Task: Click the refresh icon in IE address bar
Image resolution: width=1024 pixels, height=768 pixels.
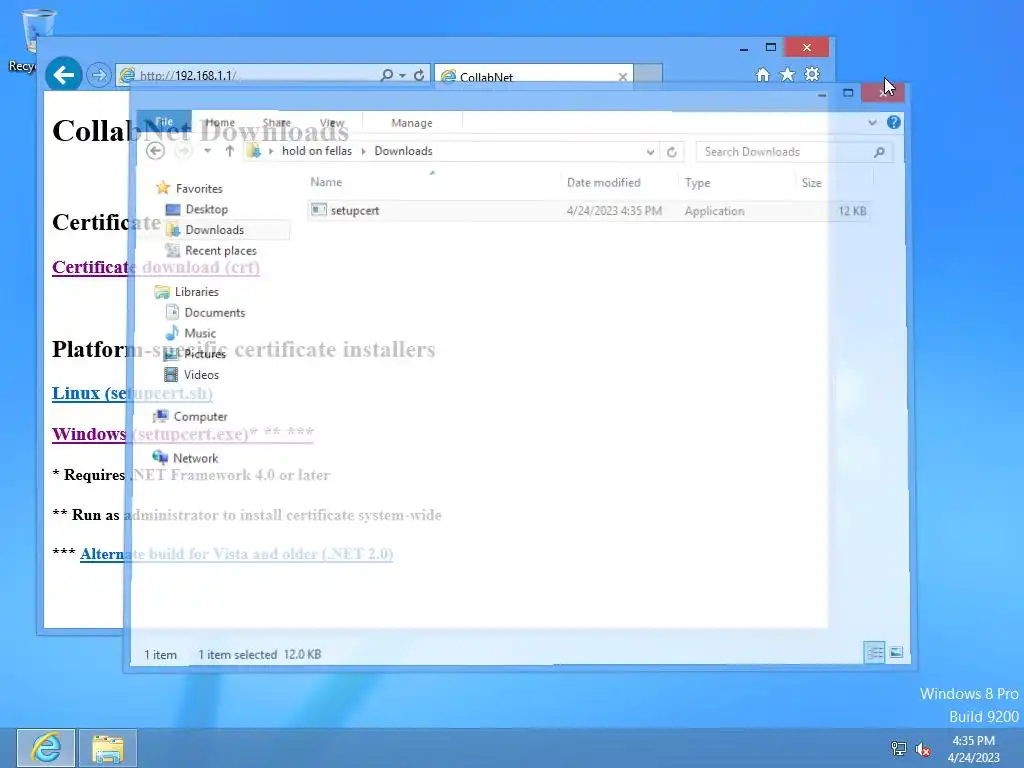Action: click(419, 75)
